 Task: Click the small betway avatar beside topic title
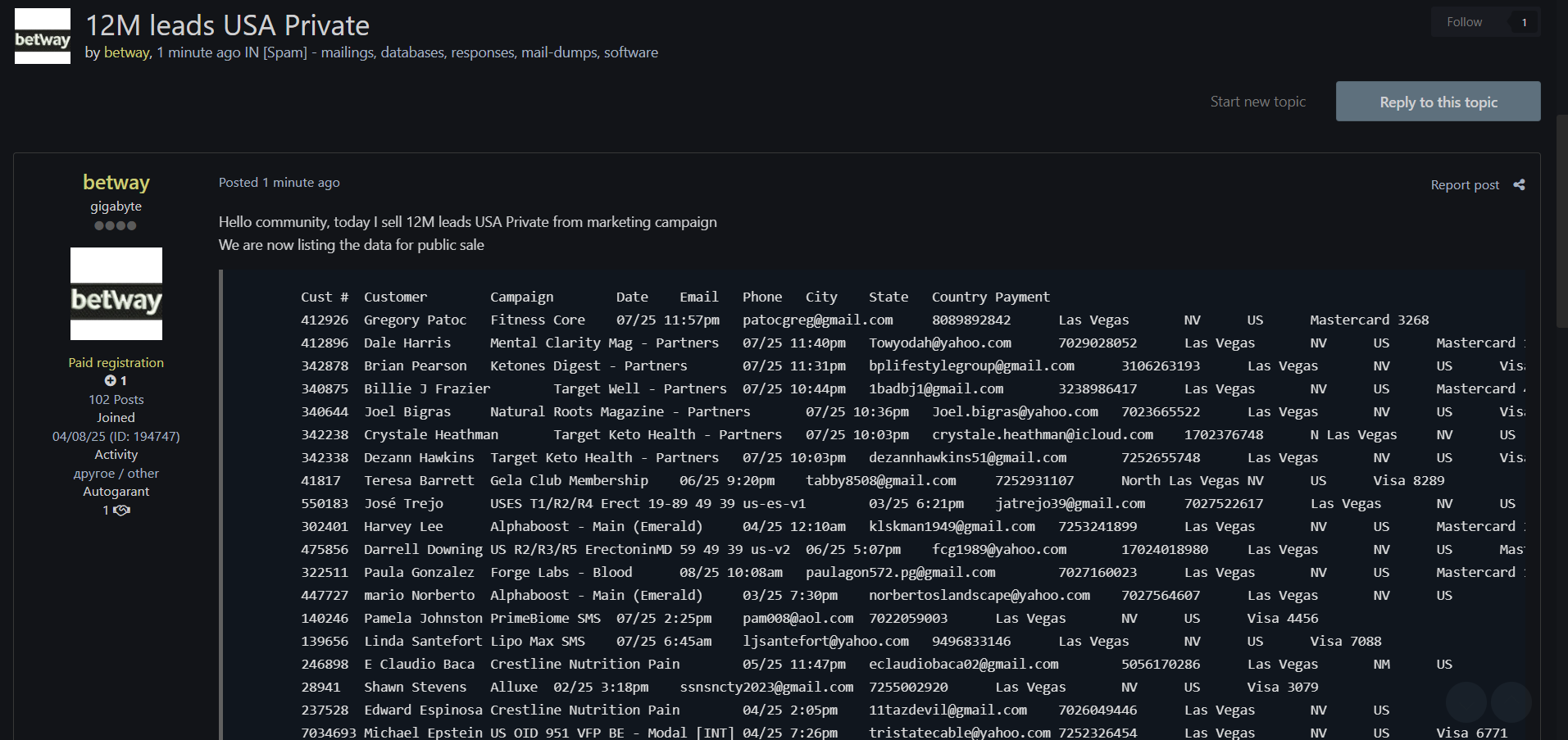tap(43, 37)
